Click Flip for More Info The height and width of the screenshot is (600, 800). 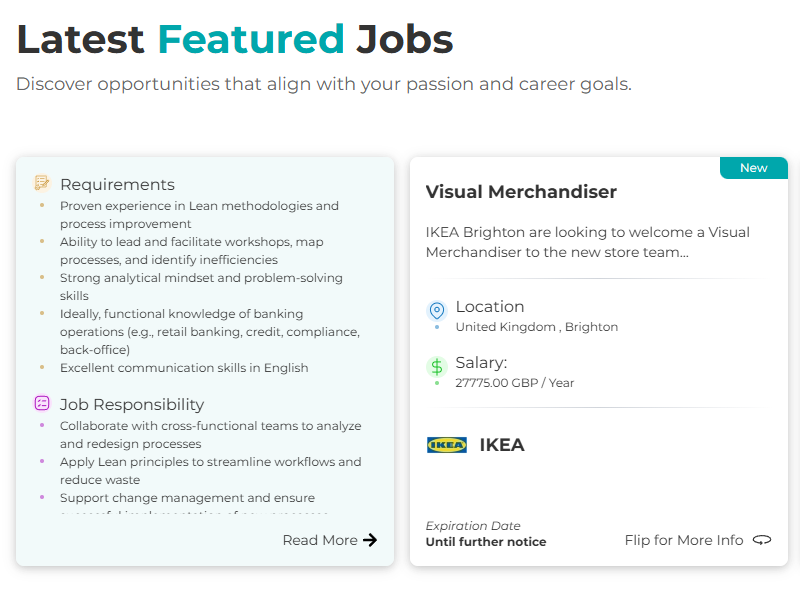(x=684, y=540)
